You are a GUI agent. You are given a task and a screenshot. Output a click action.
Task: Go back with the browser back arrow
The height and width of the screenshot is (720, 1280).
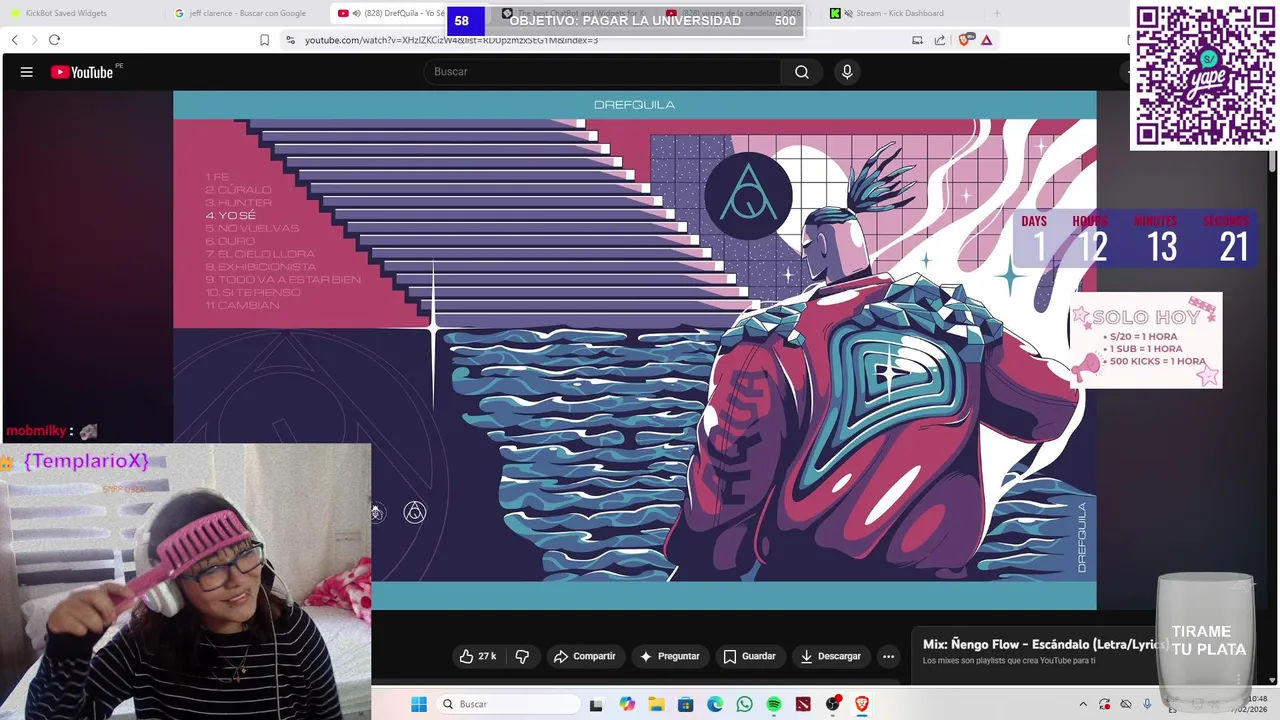(14, 40)
